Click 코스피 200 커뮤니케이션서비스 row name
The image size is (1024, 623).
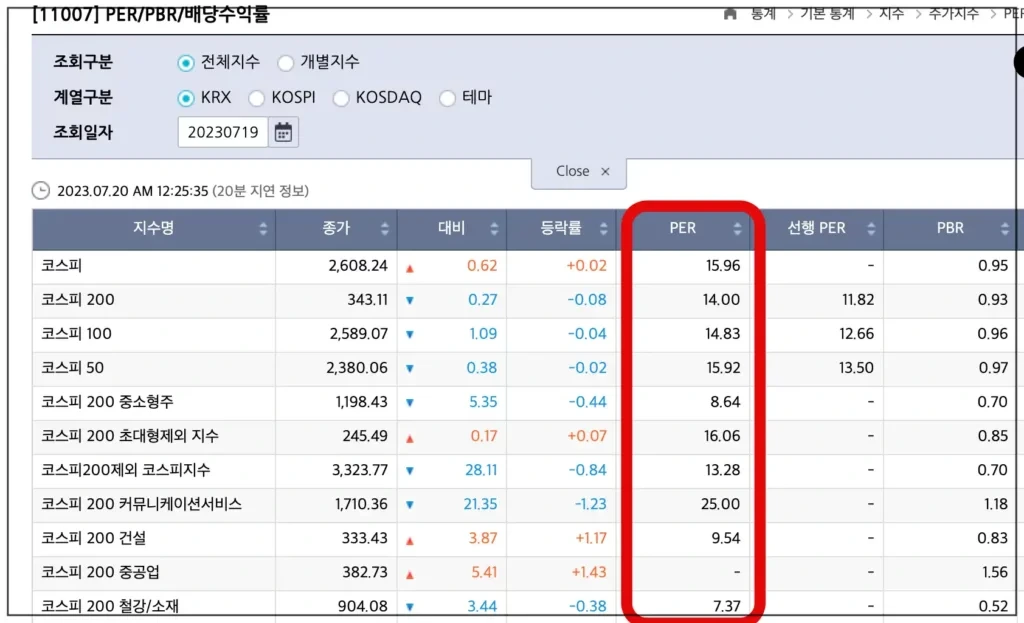tap(142, 504)
